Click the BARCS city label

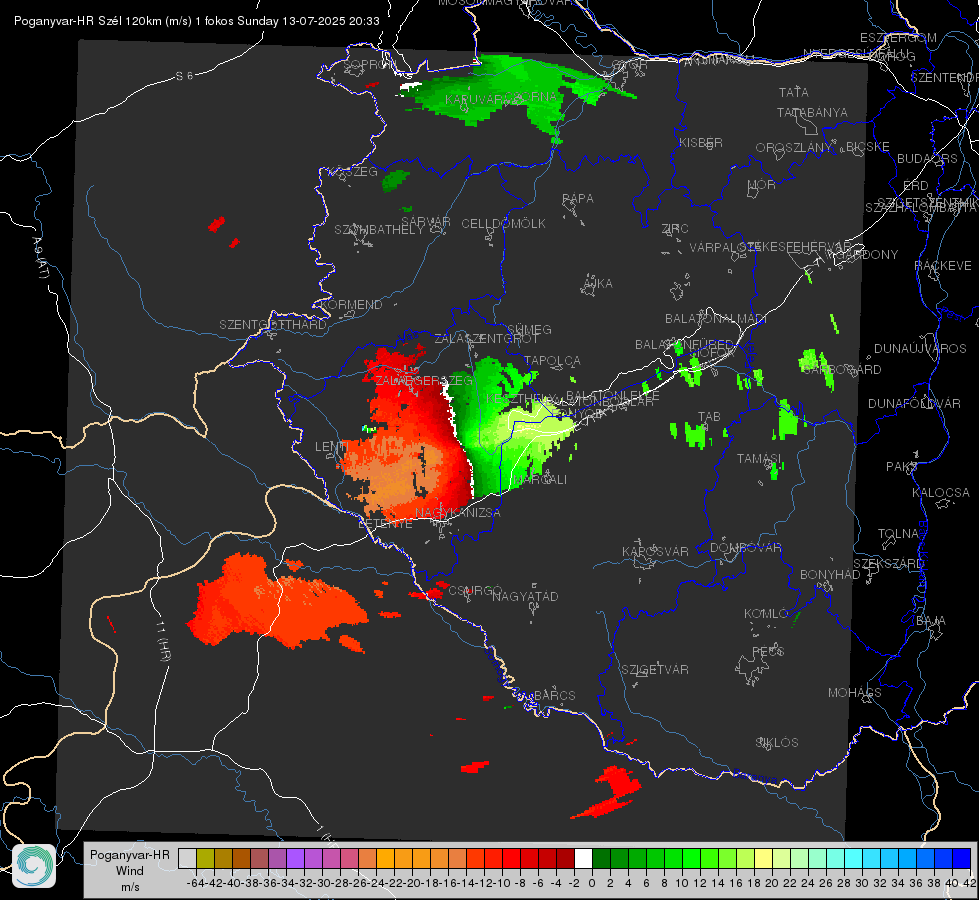tap(554, 695)
